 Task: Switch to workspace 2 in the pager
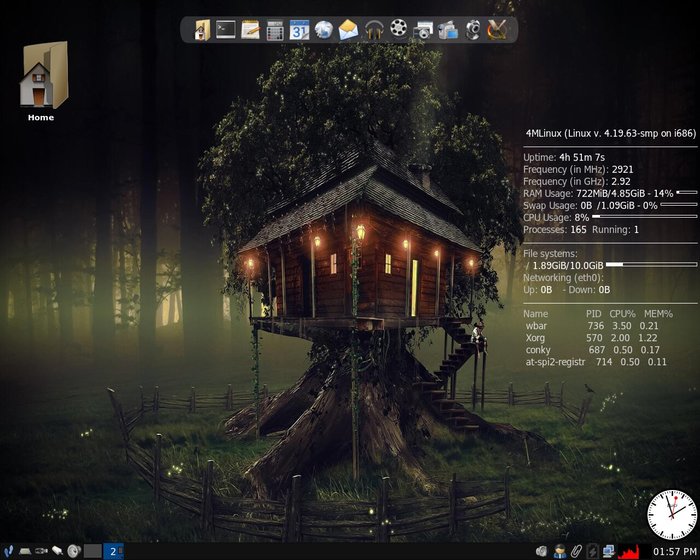tap(113, 551)
